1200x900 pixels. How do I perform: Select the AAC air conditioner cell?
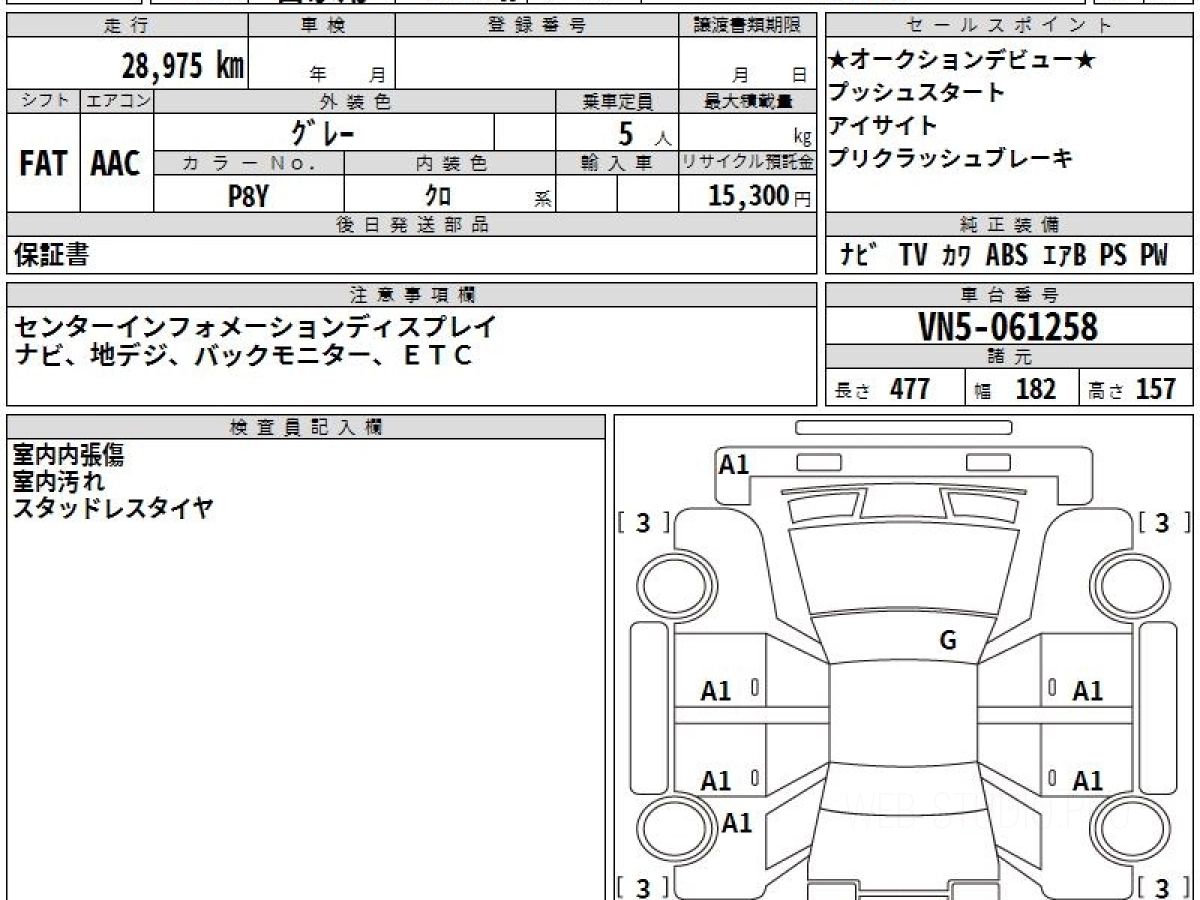[116, 164]
